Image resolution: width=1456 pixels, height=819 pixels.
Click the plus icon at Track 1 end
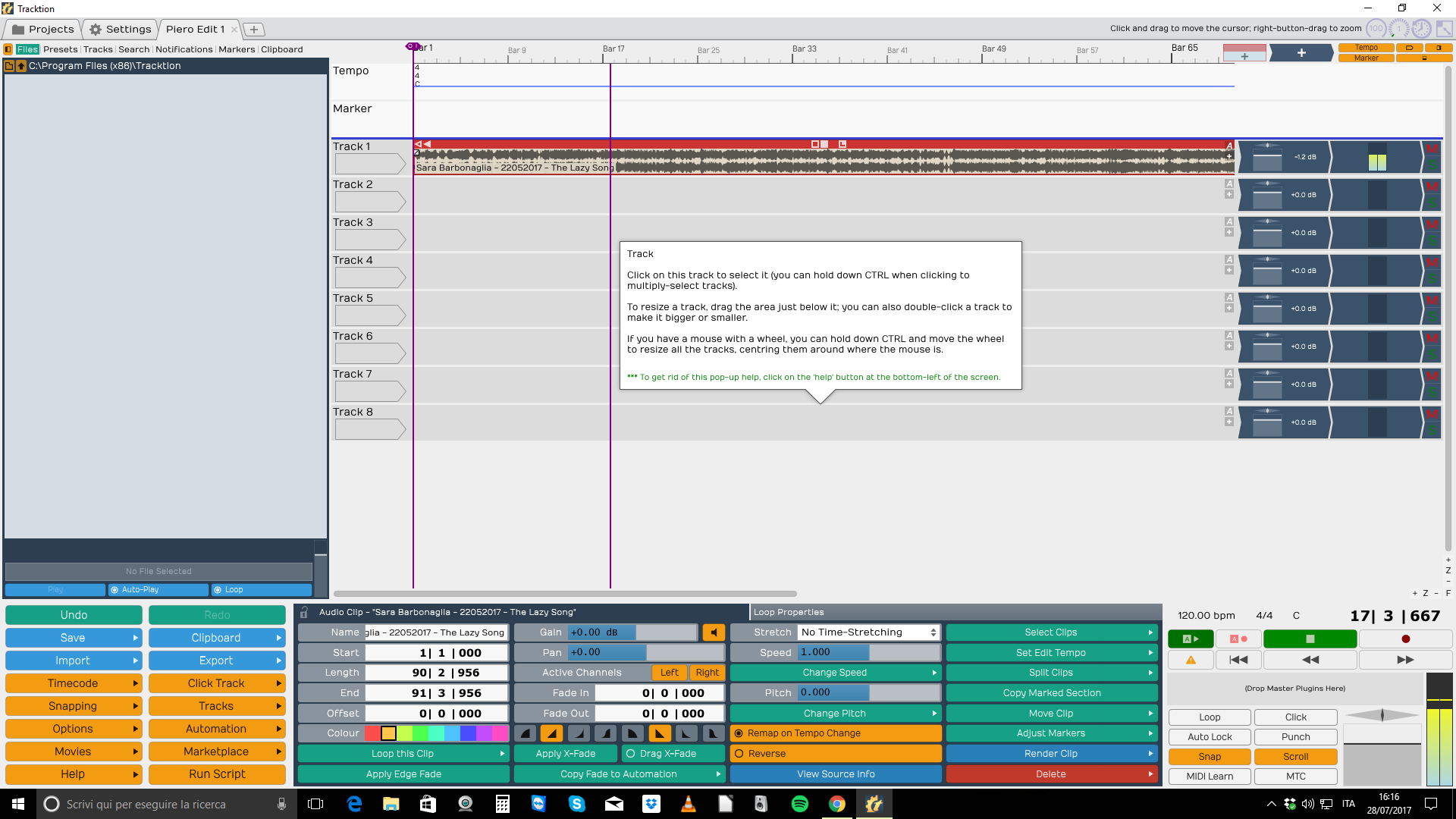[x=1229, y=156]
